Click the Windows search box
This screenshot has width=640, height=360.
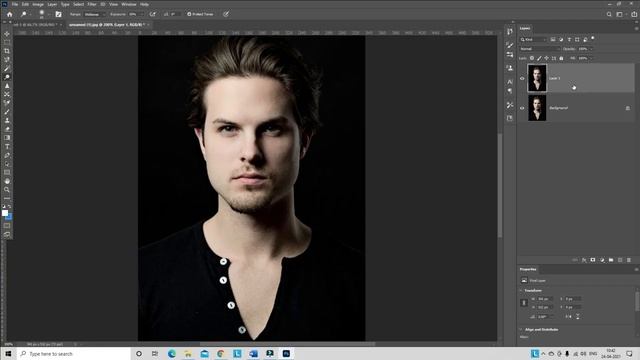coord(74,353)
